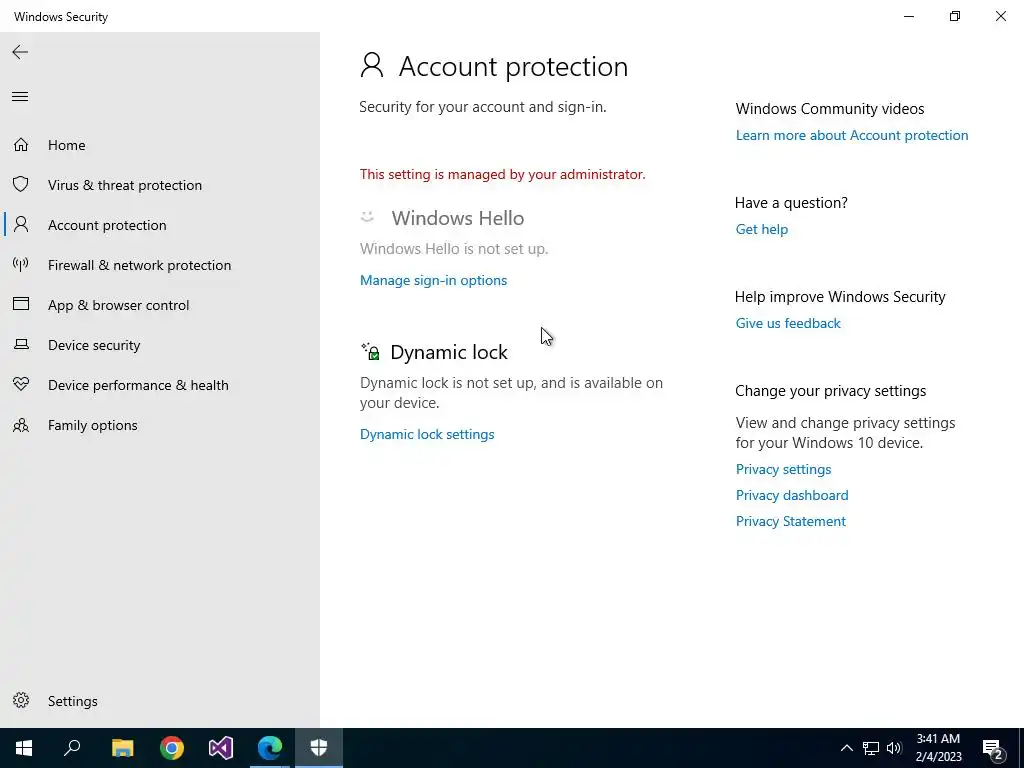Click the 'Windows Community videos' heading

[829, 108]
